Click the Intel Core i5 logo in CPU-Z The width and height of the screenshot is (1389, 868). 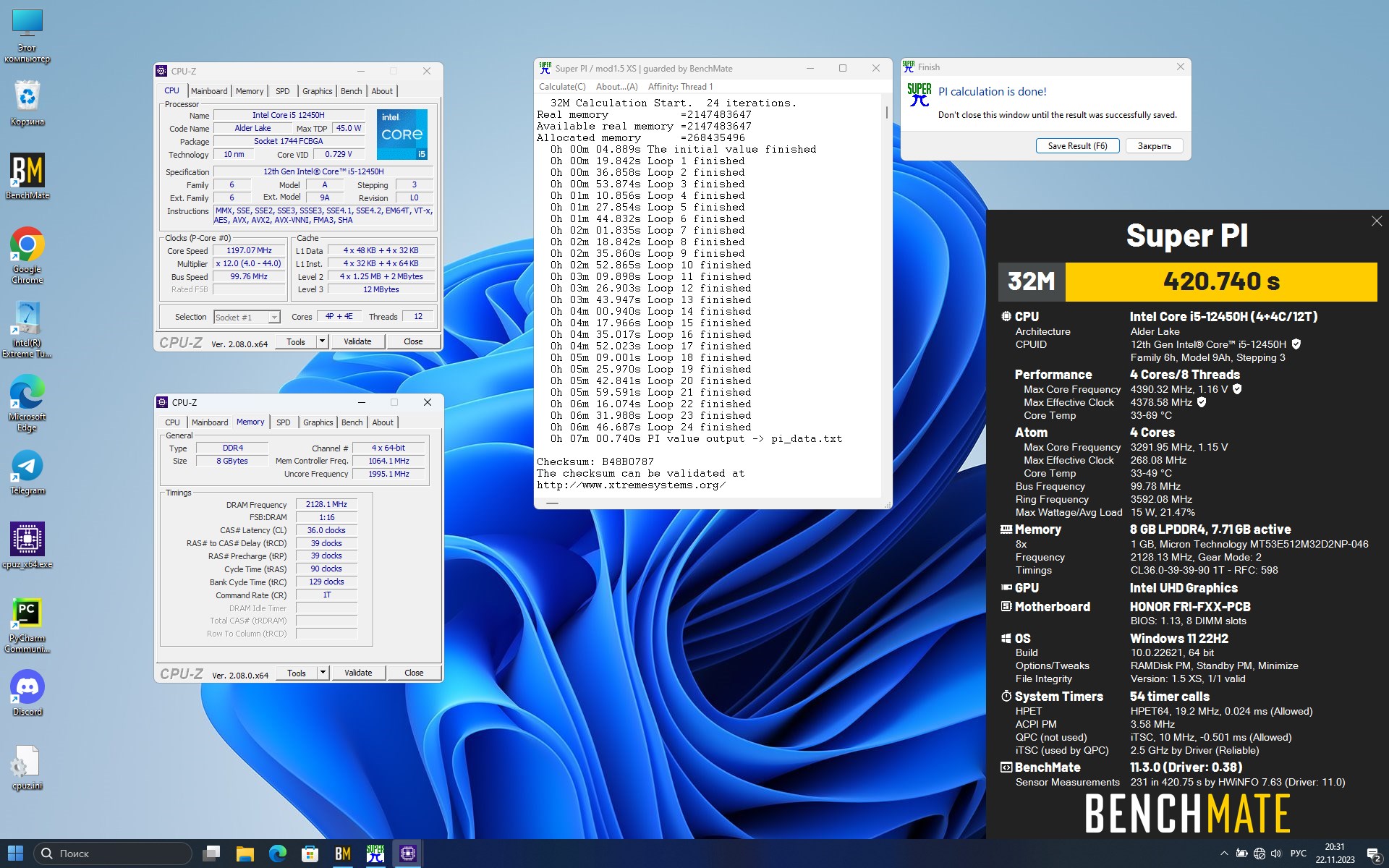pyautogui.click(x=402, y=135)
